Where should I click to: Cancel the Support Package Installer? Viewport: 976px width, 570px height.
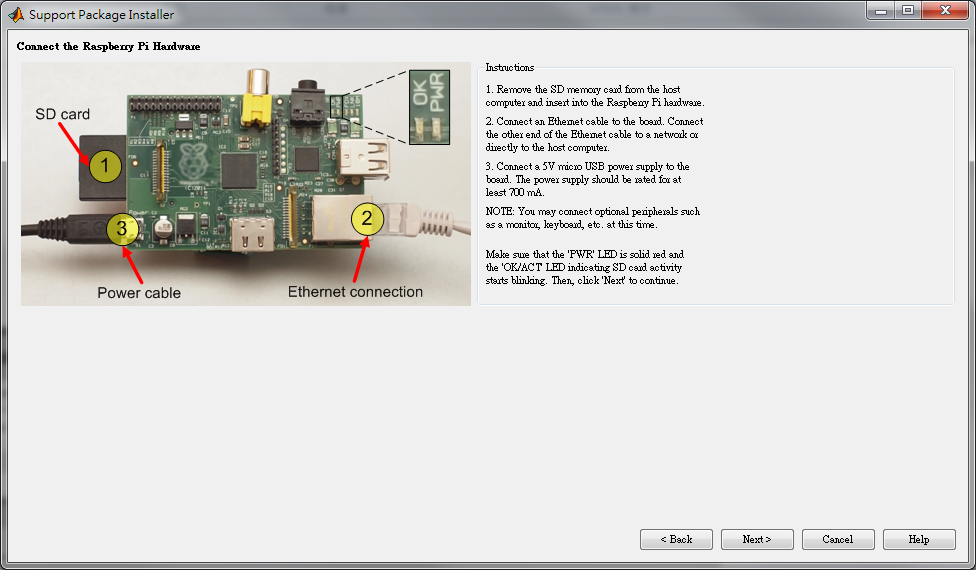pos(838,540)
